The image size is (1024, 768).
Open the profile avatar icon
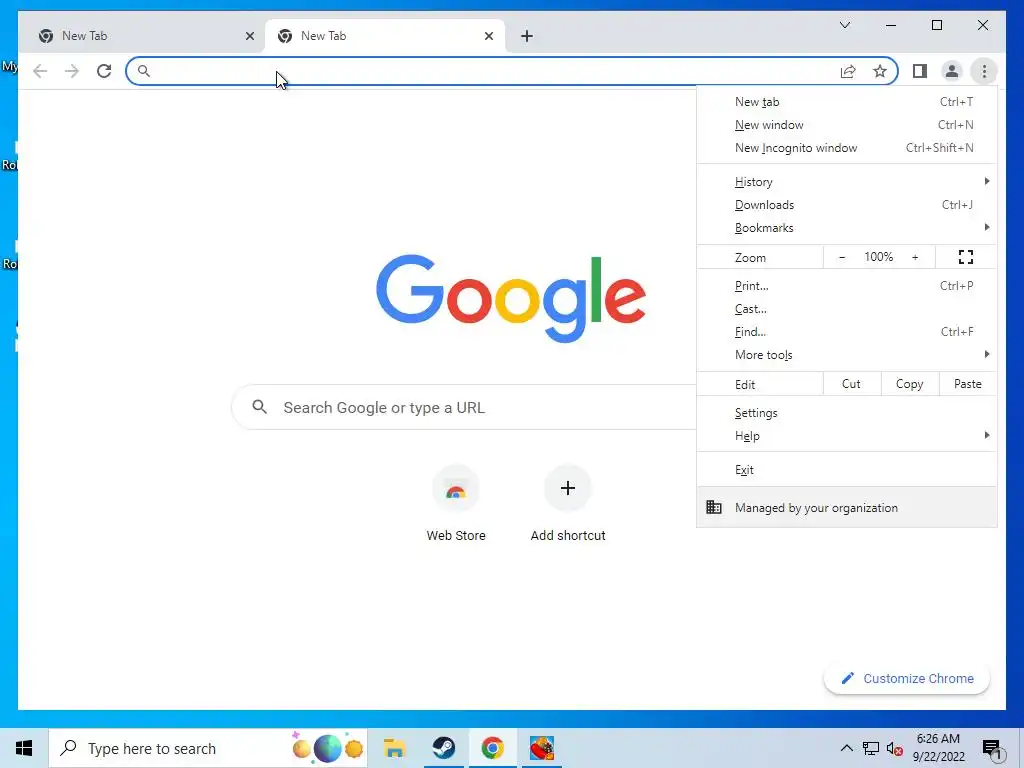pos(952,71)
